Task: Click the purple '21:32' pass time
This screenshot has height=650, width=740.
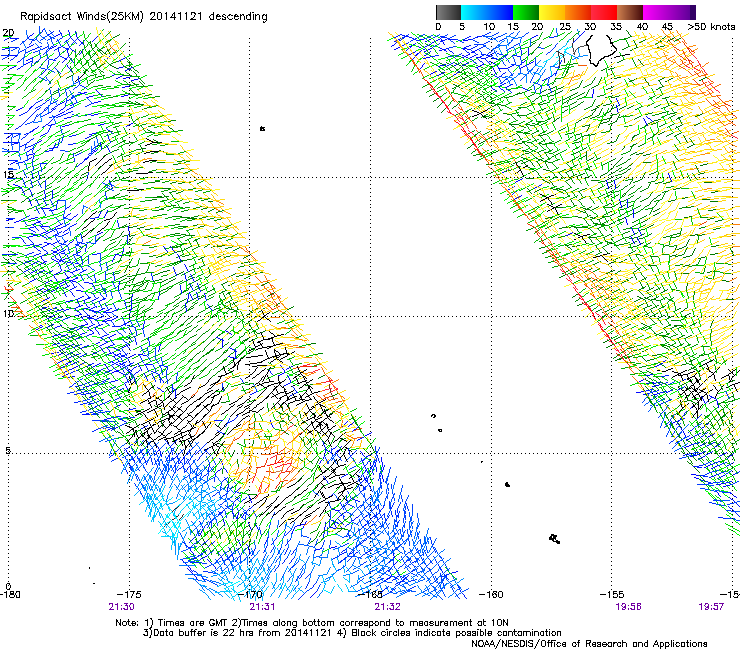Action: click(387, 607)
